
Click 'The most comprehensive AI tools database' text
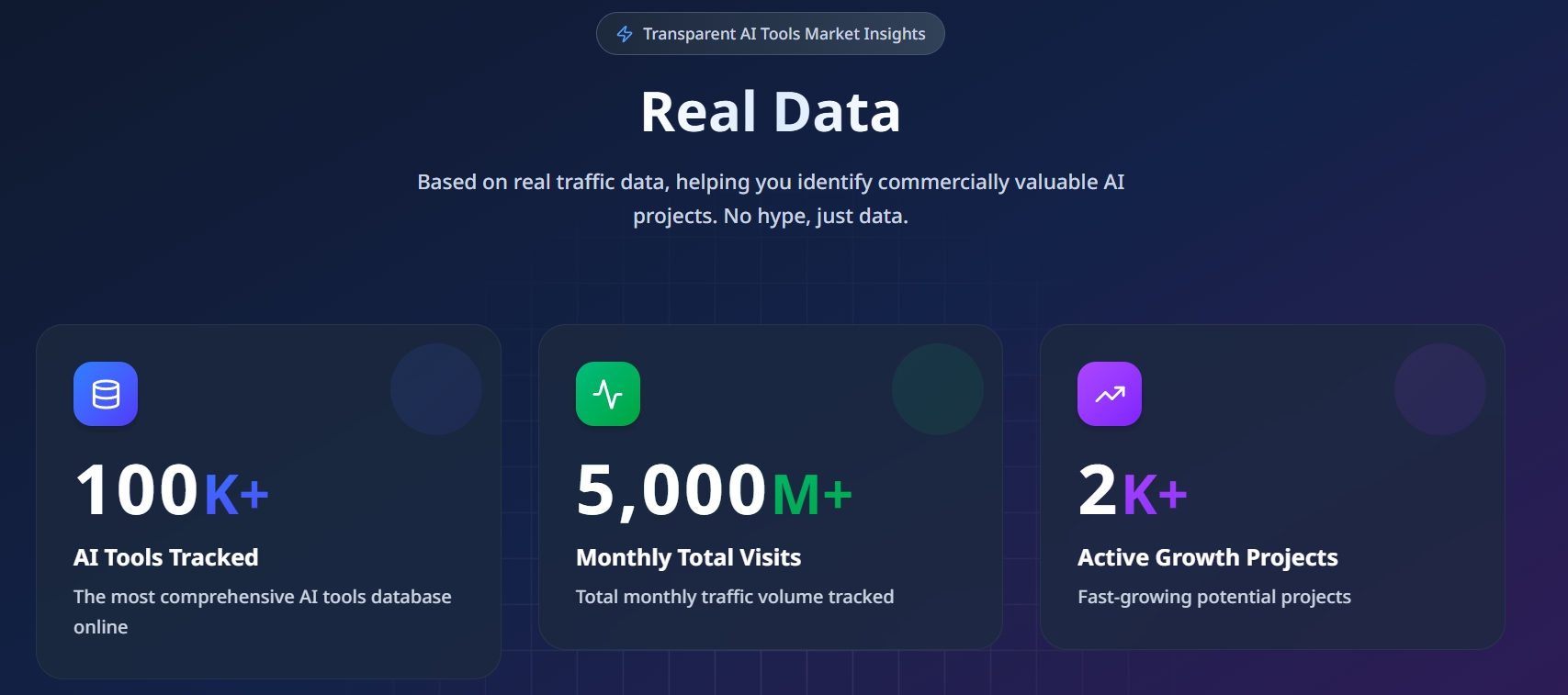[263, 611]
